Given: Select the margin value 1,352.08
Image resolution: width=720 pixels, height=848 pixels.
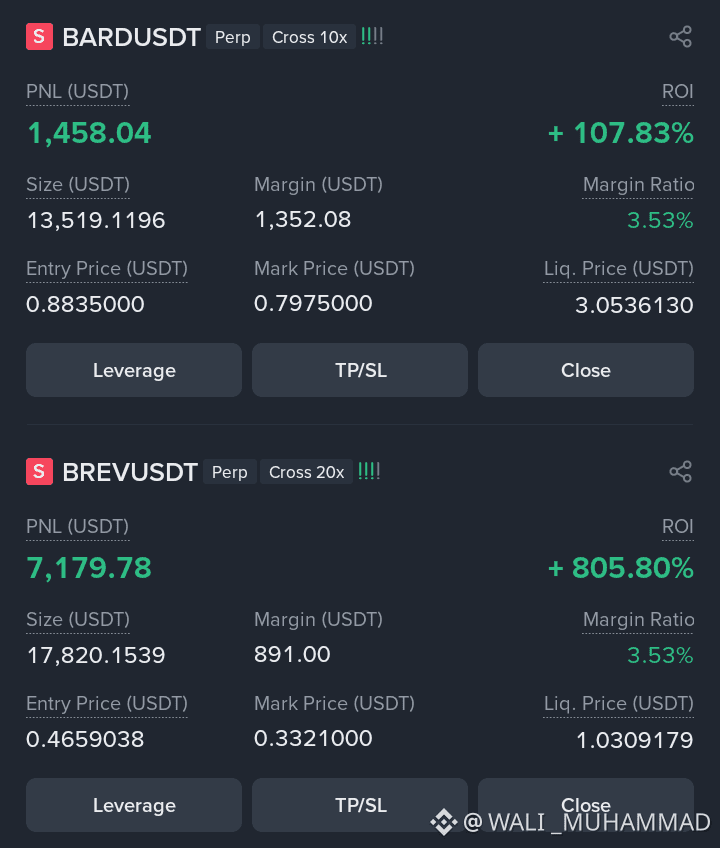Looking at the screenshot, I should (303, 220).
